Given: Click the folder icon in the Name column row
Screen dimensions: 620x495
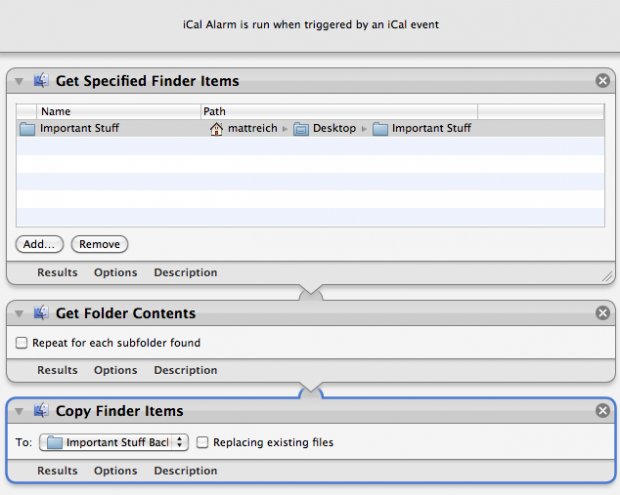Looking at the screenshot, I should (27, 128).
